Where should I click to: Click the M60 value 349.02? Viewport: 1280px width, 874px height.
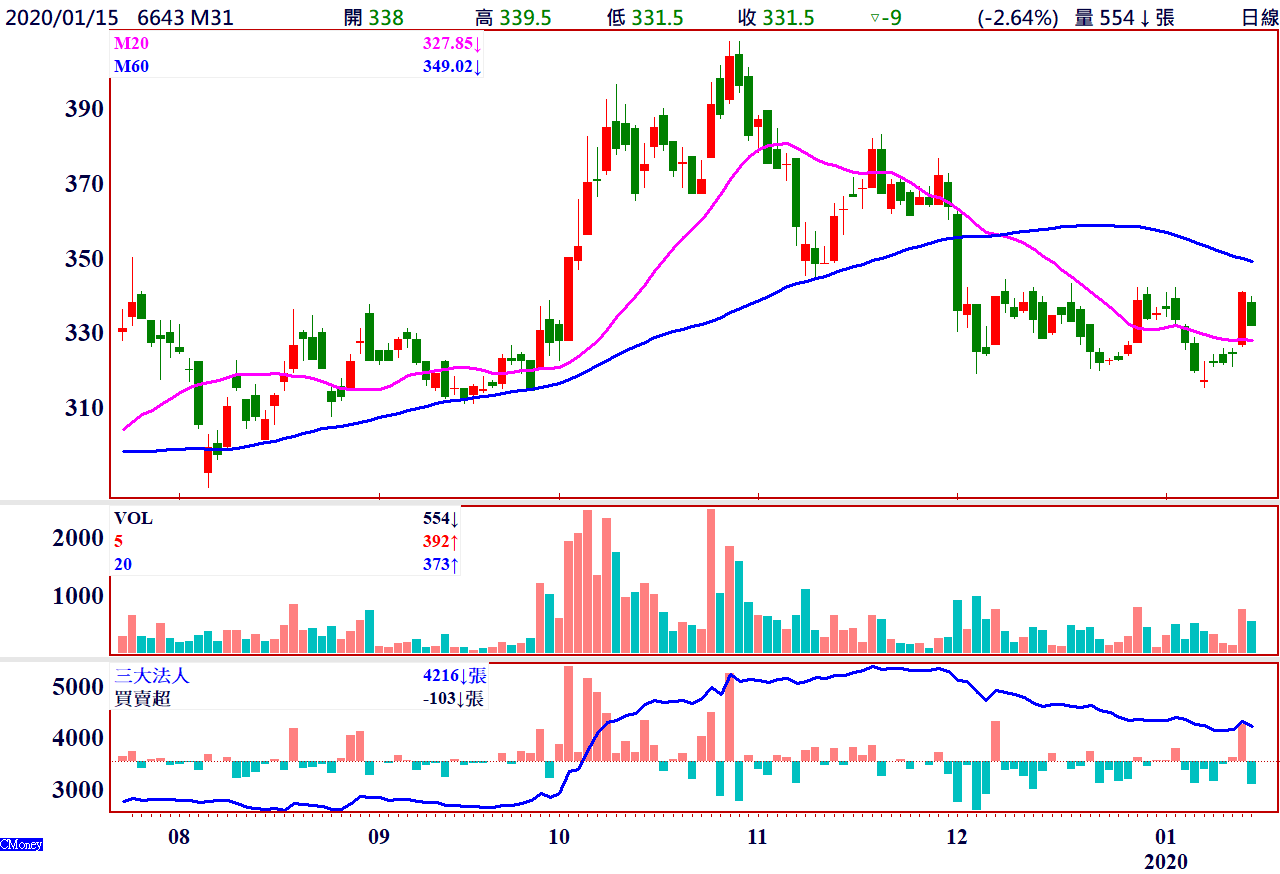click(x=451, y=67)
